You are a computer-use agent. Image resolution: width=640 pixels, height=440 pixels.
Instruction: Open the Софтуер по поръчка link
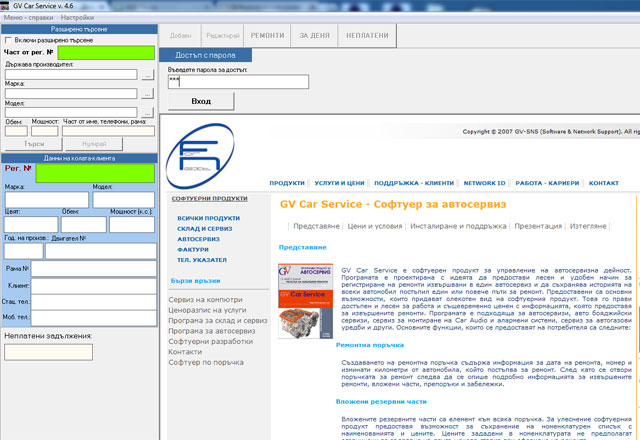206,362
